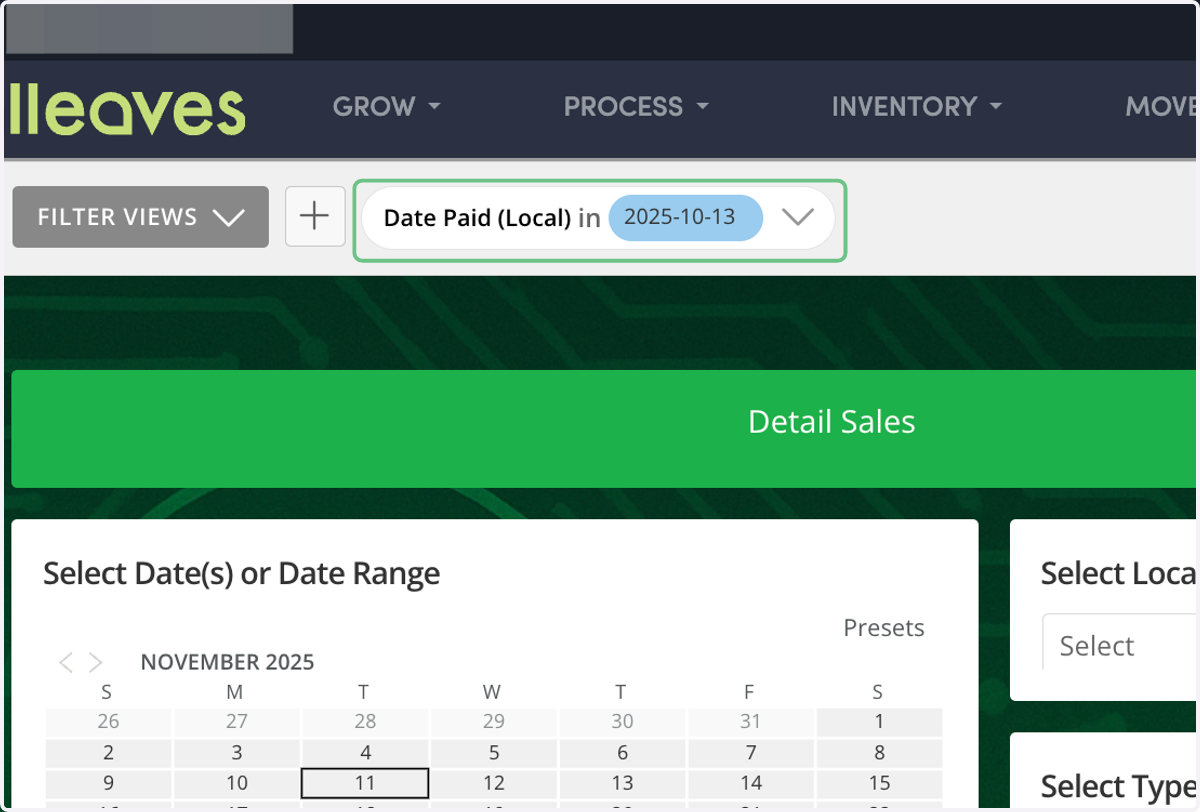Image resolution: width=1200 pixels, height=812 pixels.
Task: Select October 30 in calendar
Action: [622, 722]
